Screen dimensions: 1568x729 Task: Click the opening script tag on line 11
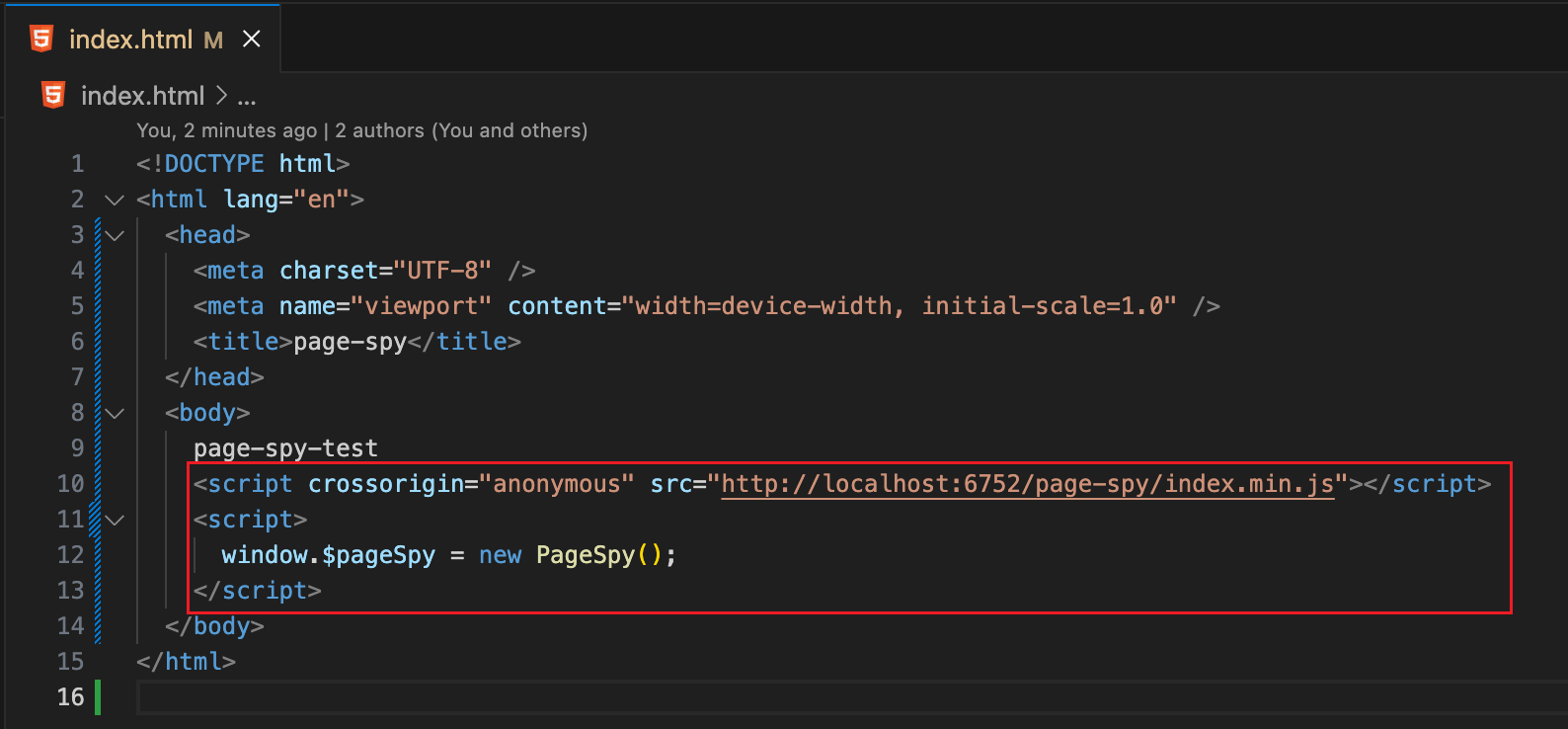pyautogui.click(x=251, y=520)
